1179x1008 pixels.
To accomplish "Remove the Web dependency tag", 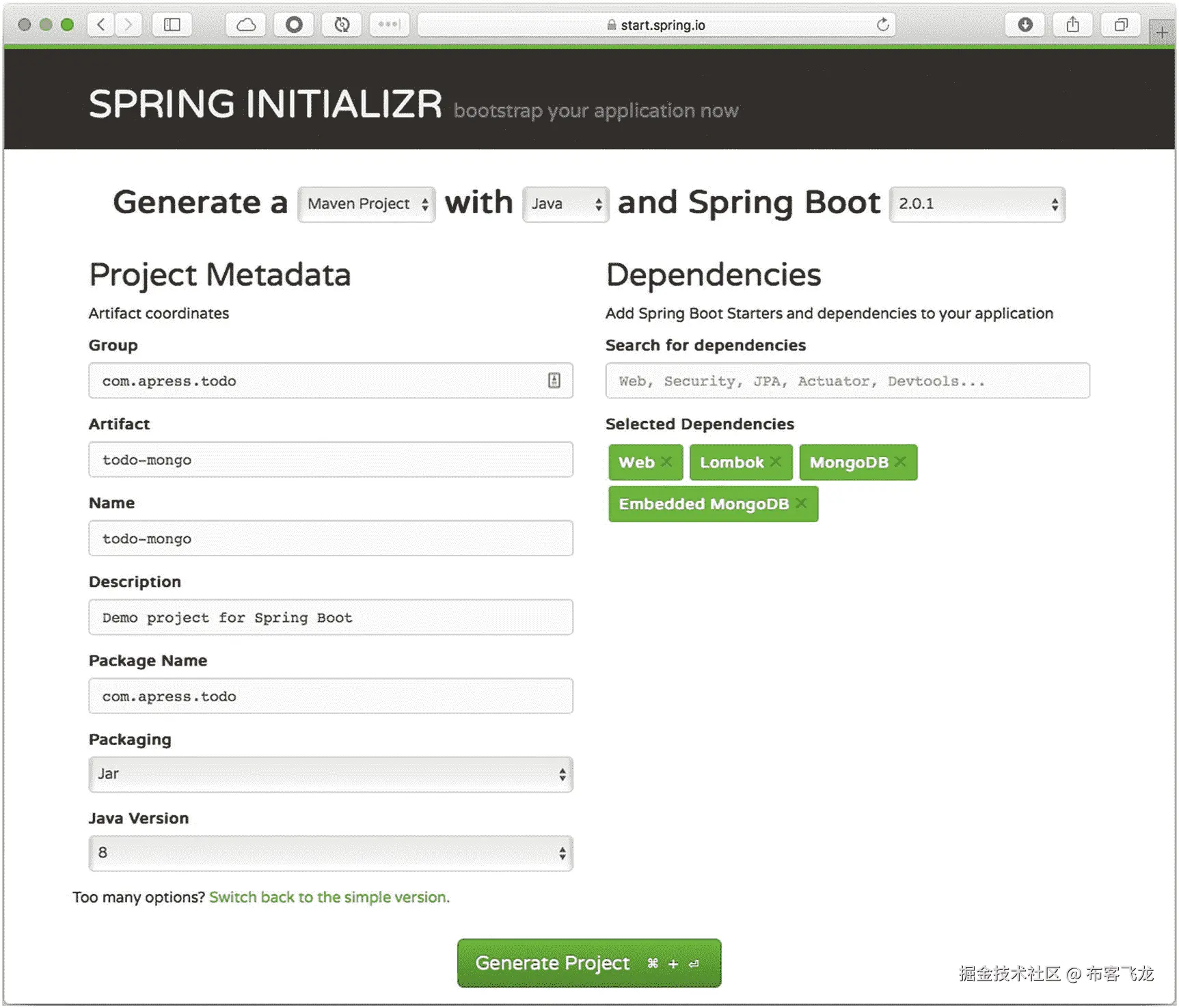I will pyautogui.click(x=666, y=462).
